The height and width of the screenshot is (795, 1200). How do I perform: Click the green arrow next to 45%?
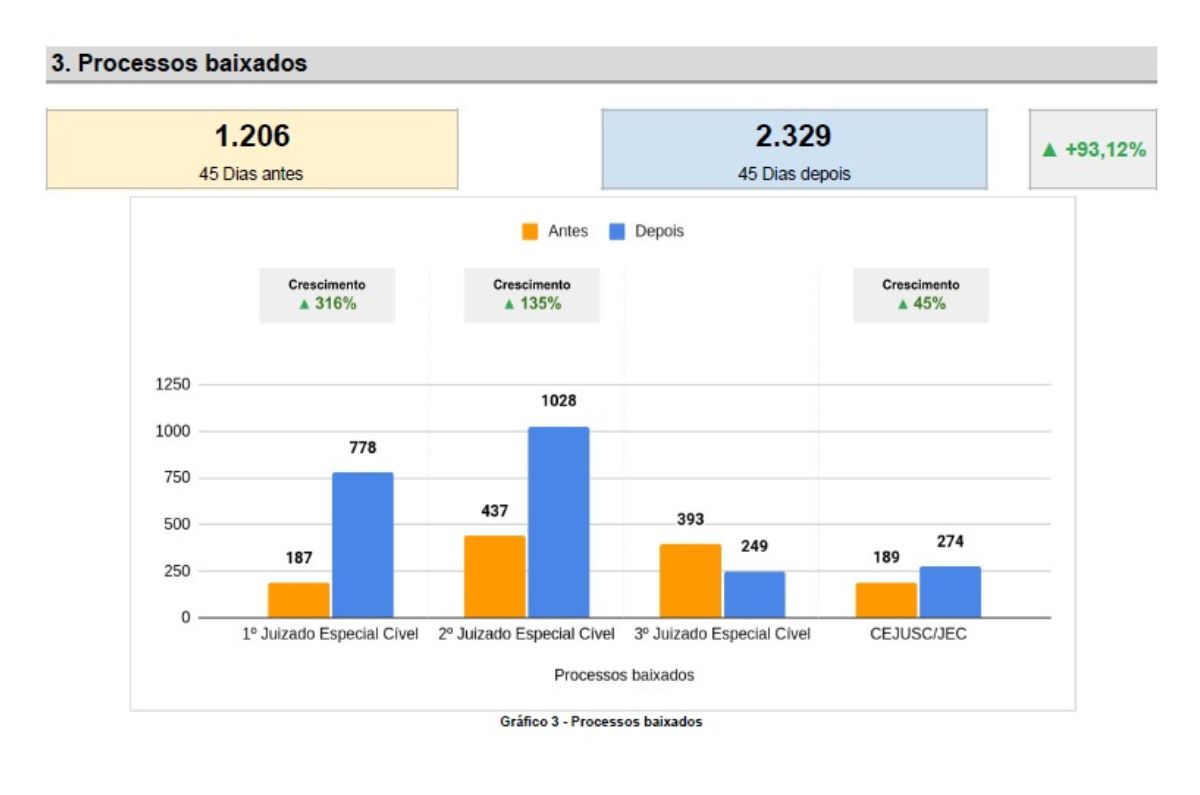point(902,304)
